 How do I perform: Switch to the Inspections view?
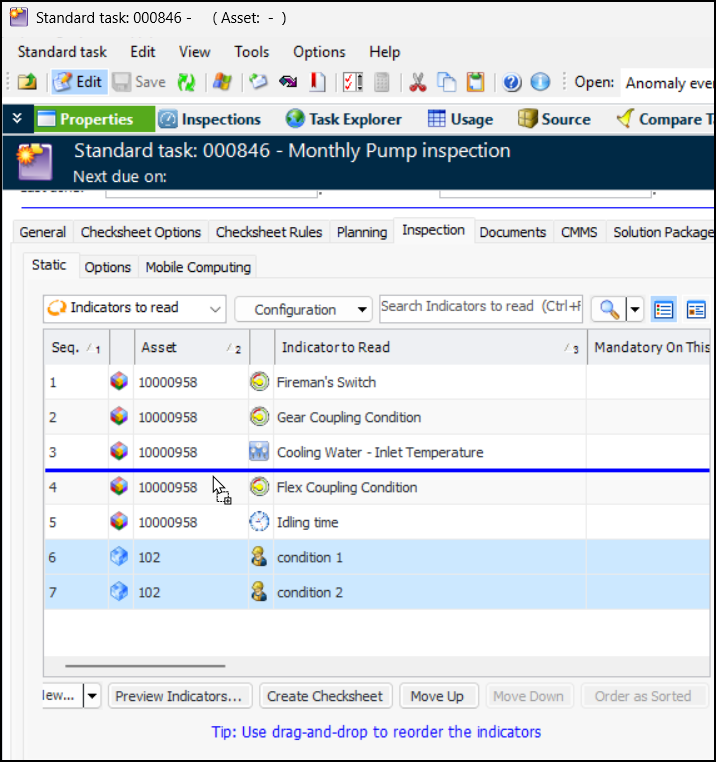point(210,119)
